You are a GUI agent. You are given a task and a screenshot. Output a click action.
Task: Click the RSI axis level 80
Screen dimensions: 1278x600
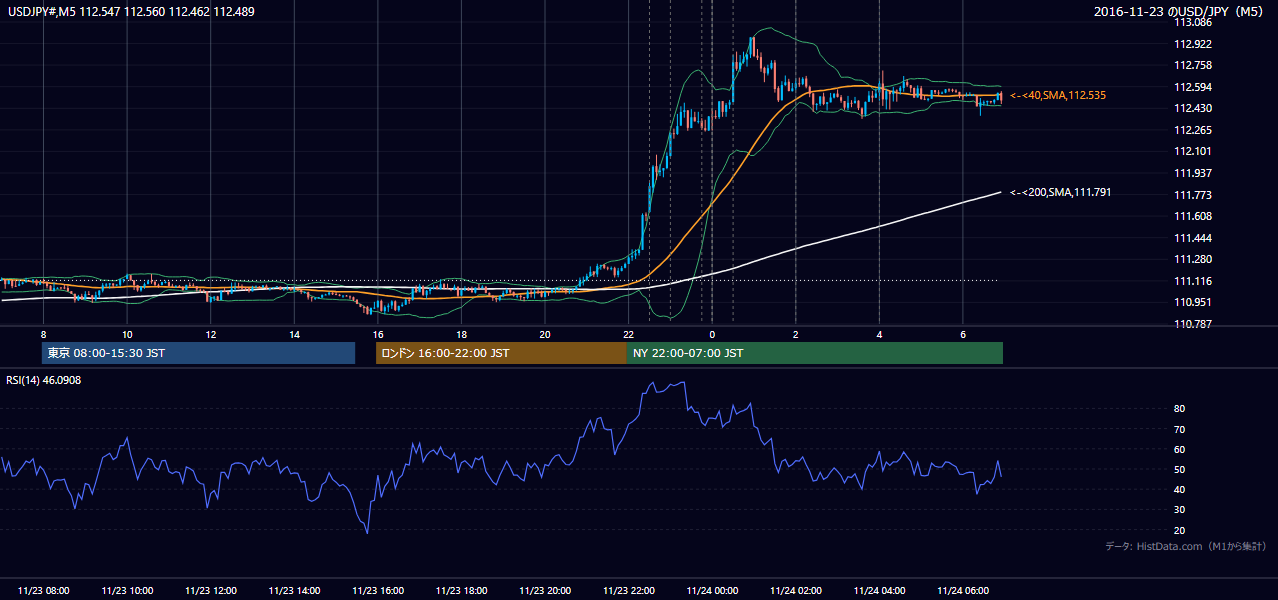1179,409
